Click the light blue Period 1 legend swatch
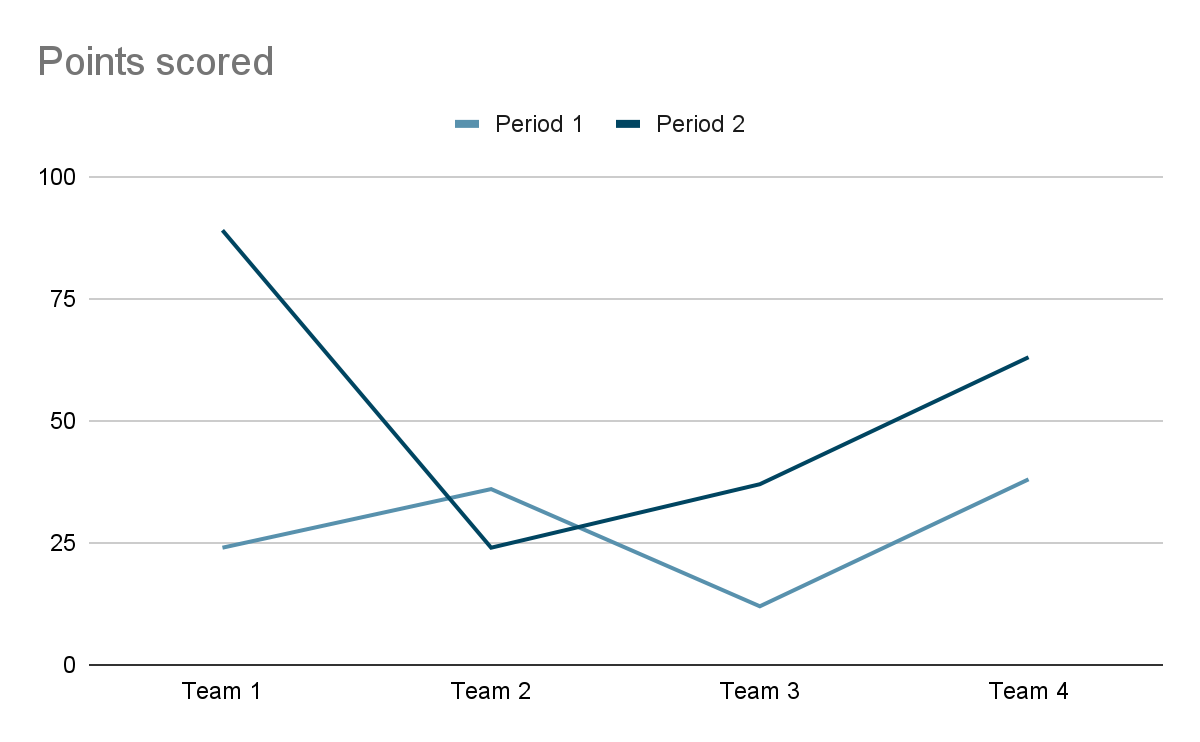This screenshot has height=742, width=1200. (x=467, y=124)
